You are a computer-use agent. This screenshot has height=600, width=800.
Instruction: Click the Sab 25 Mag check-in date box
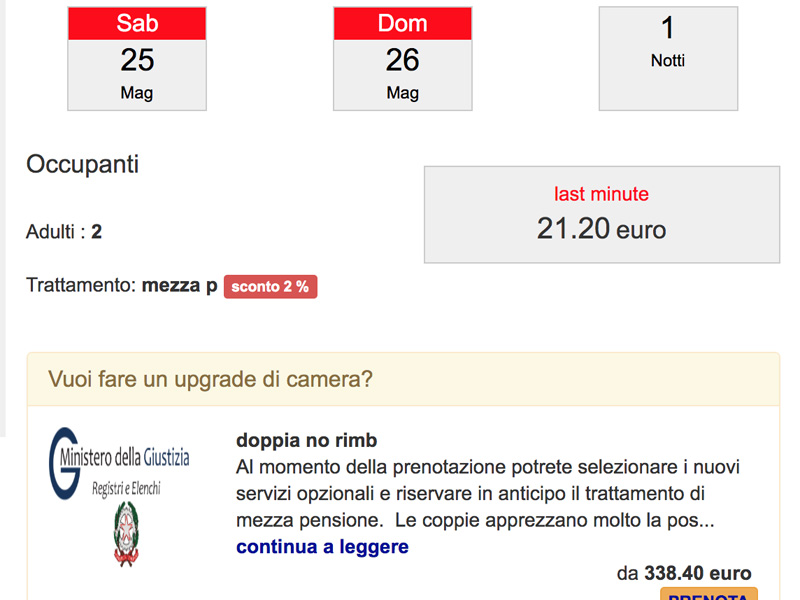[x=137, y=59]
